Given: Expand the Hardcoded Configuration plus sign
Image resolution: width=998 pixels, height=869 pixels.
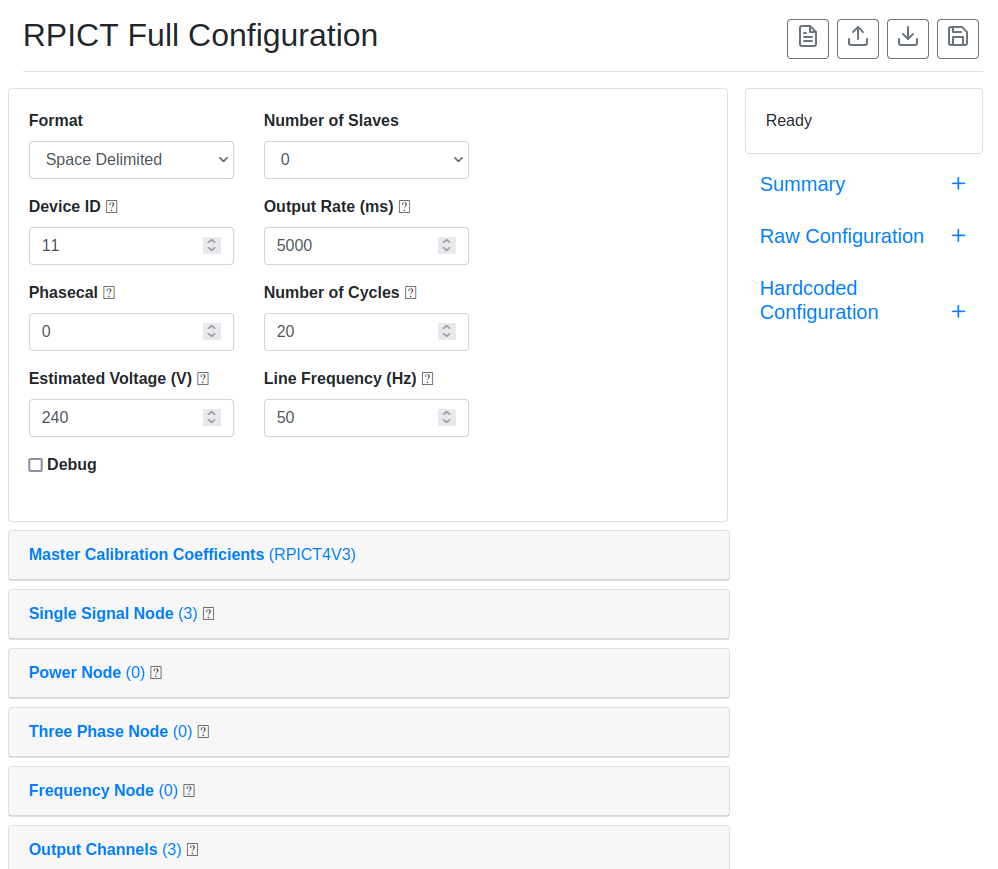Looking at the screenshot, I should 958,312.
